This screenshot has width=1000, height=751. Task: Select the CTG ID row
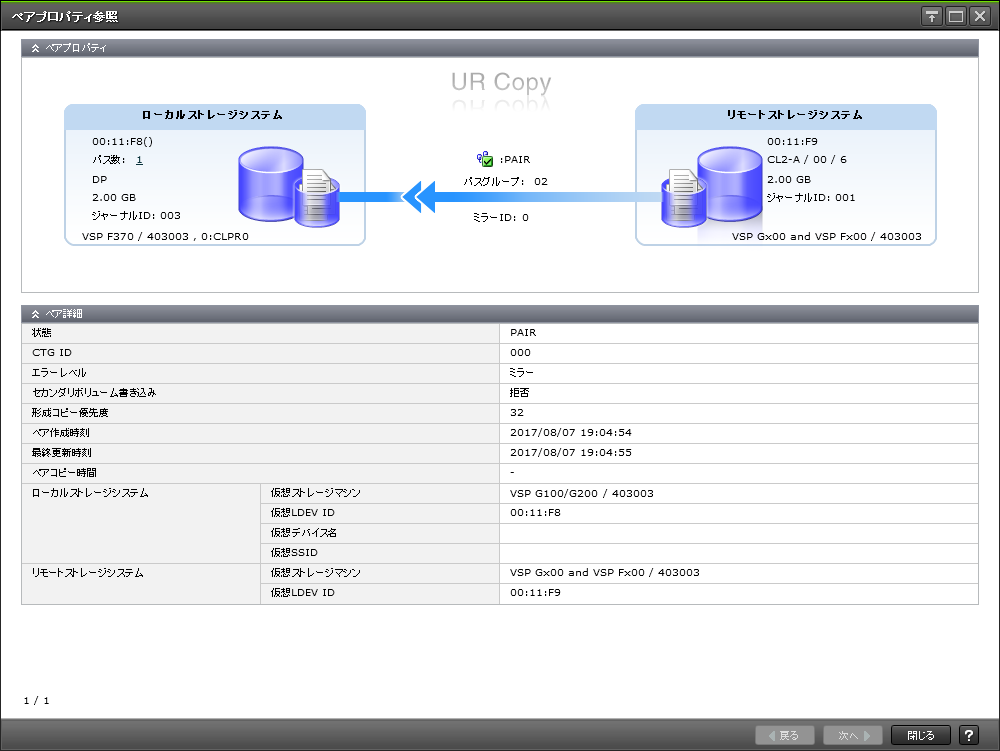(260, 353)
